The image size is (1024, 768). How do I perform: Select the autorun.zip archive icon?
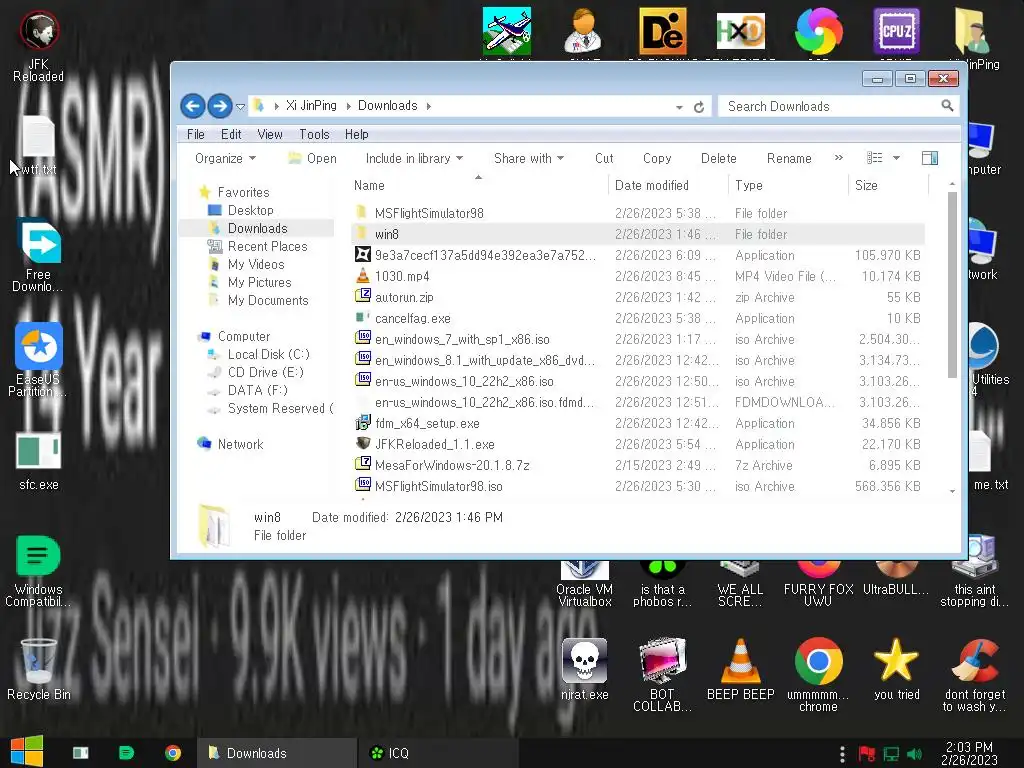[362, 296]
